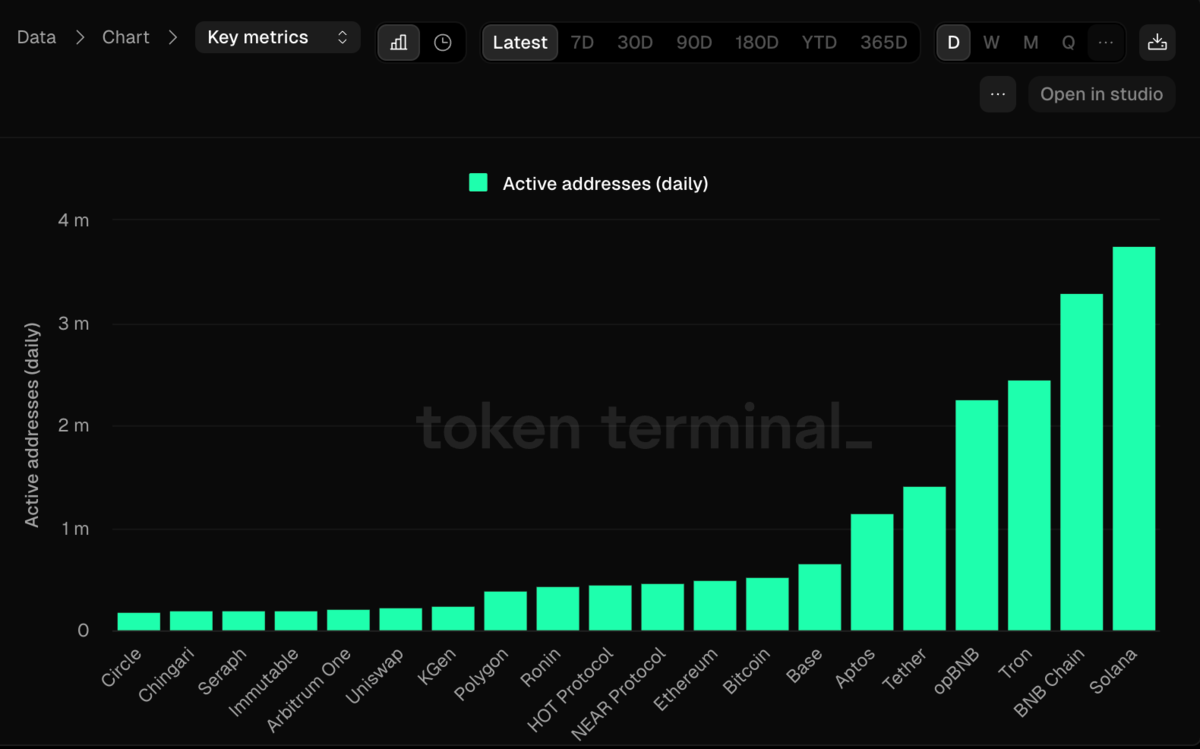Screen dimensions: 1200x749
Task: Click the Seraph bar
Action: [x=244, y=621]
